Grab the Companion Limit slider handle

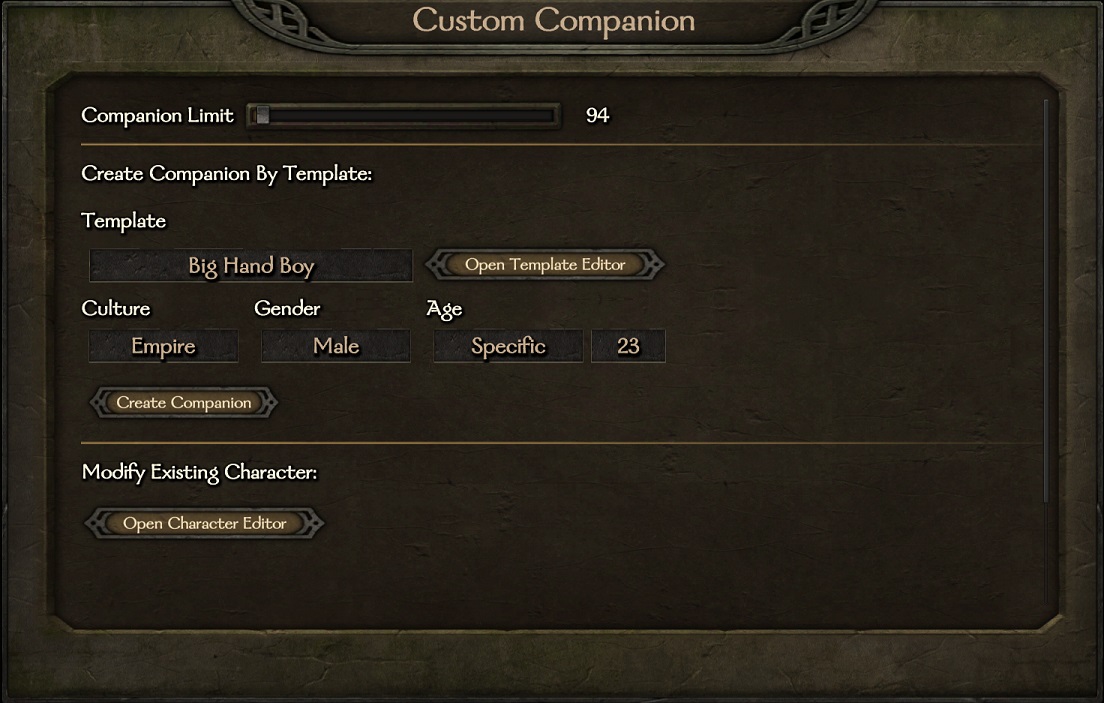point(262,116)
